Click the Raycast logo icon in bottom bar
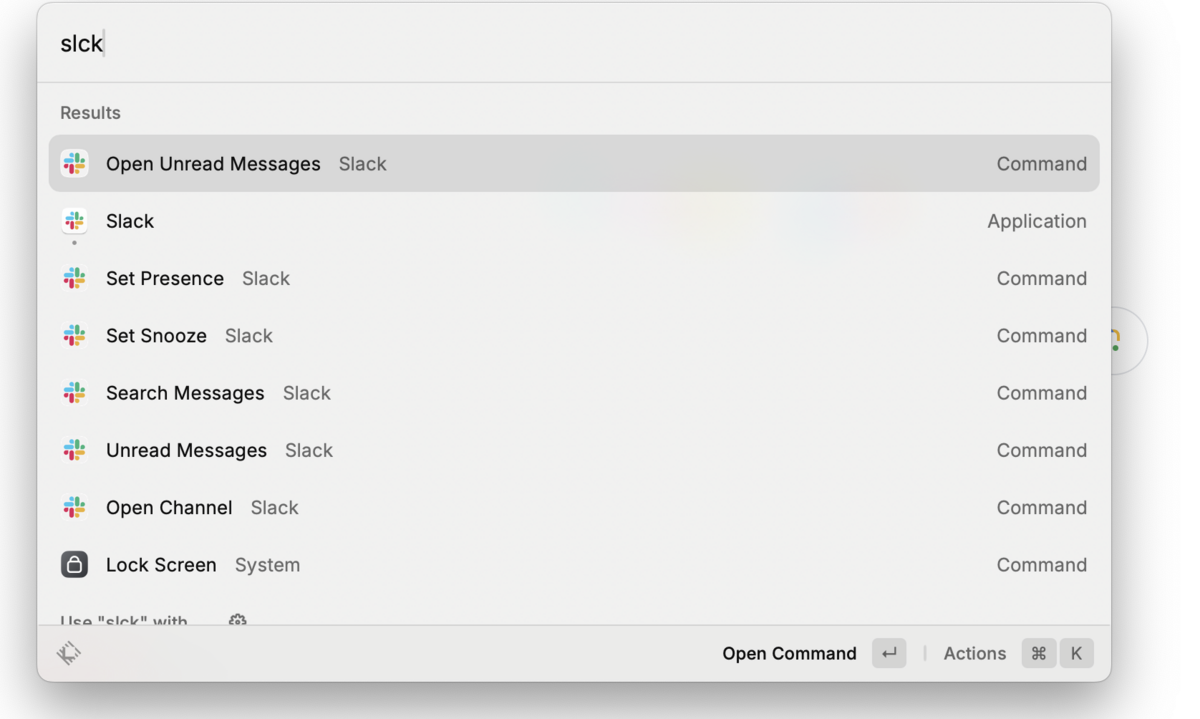1200x719 pixels. pos(69,654)
